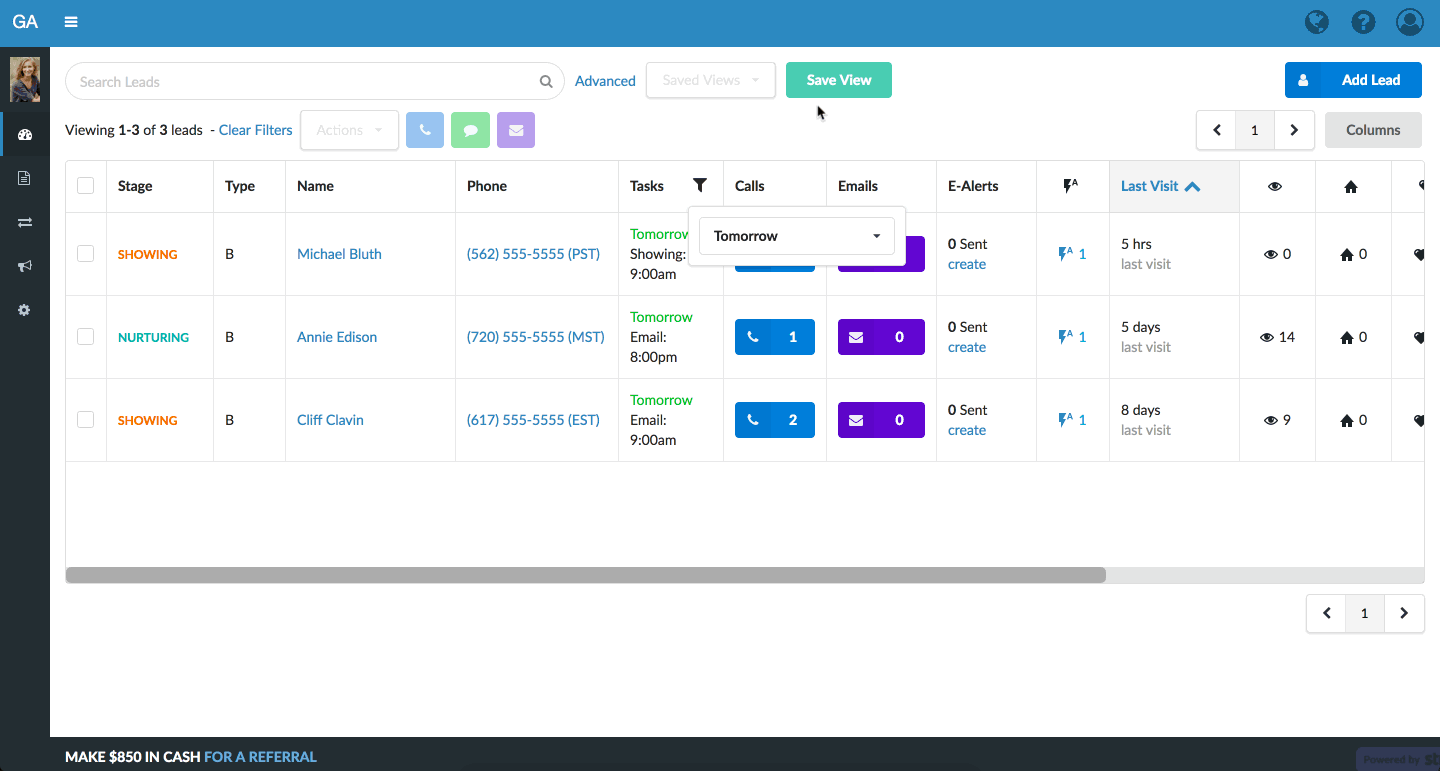1440x771 pixels.
Task: Open the help question mark icon
Action: click(1363, 22)
